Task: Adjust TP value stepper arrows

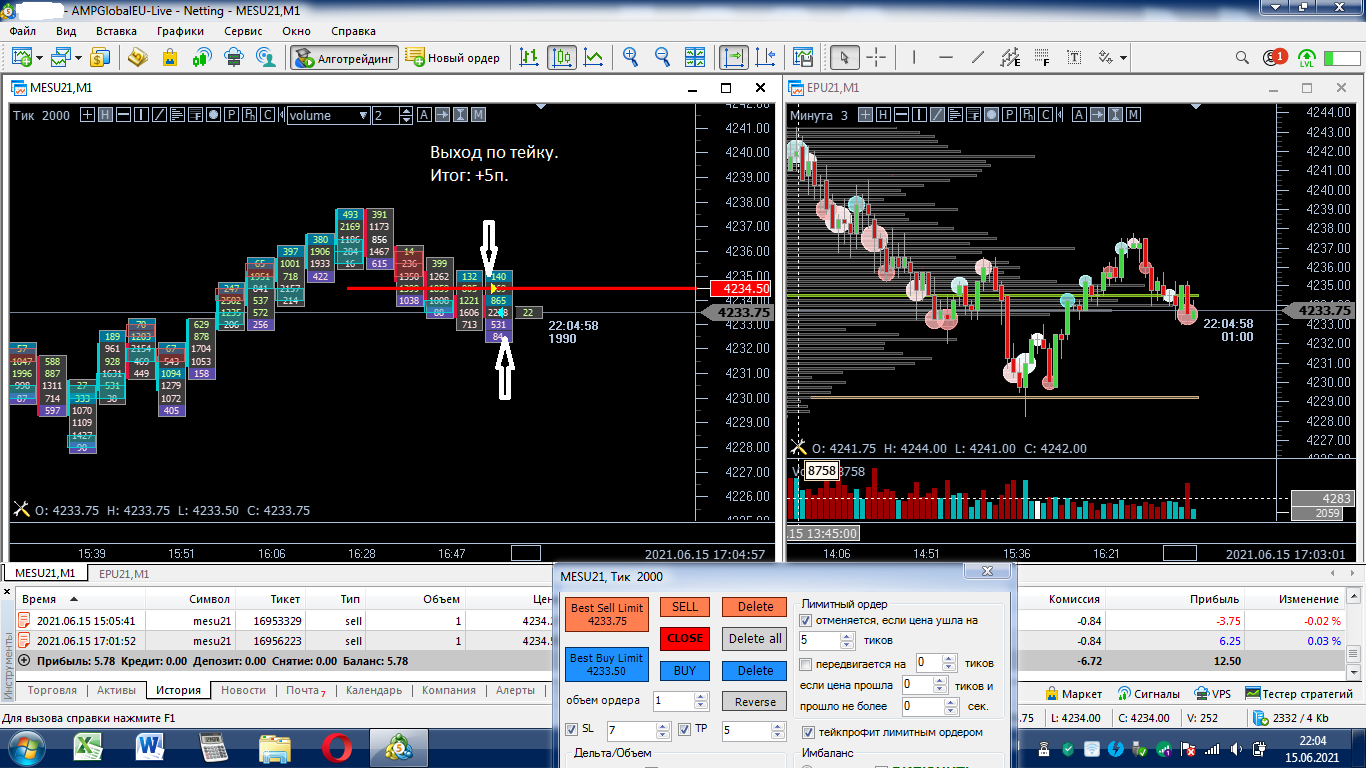Action: tap(777, 731)
